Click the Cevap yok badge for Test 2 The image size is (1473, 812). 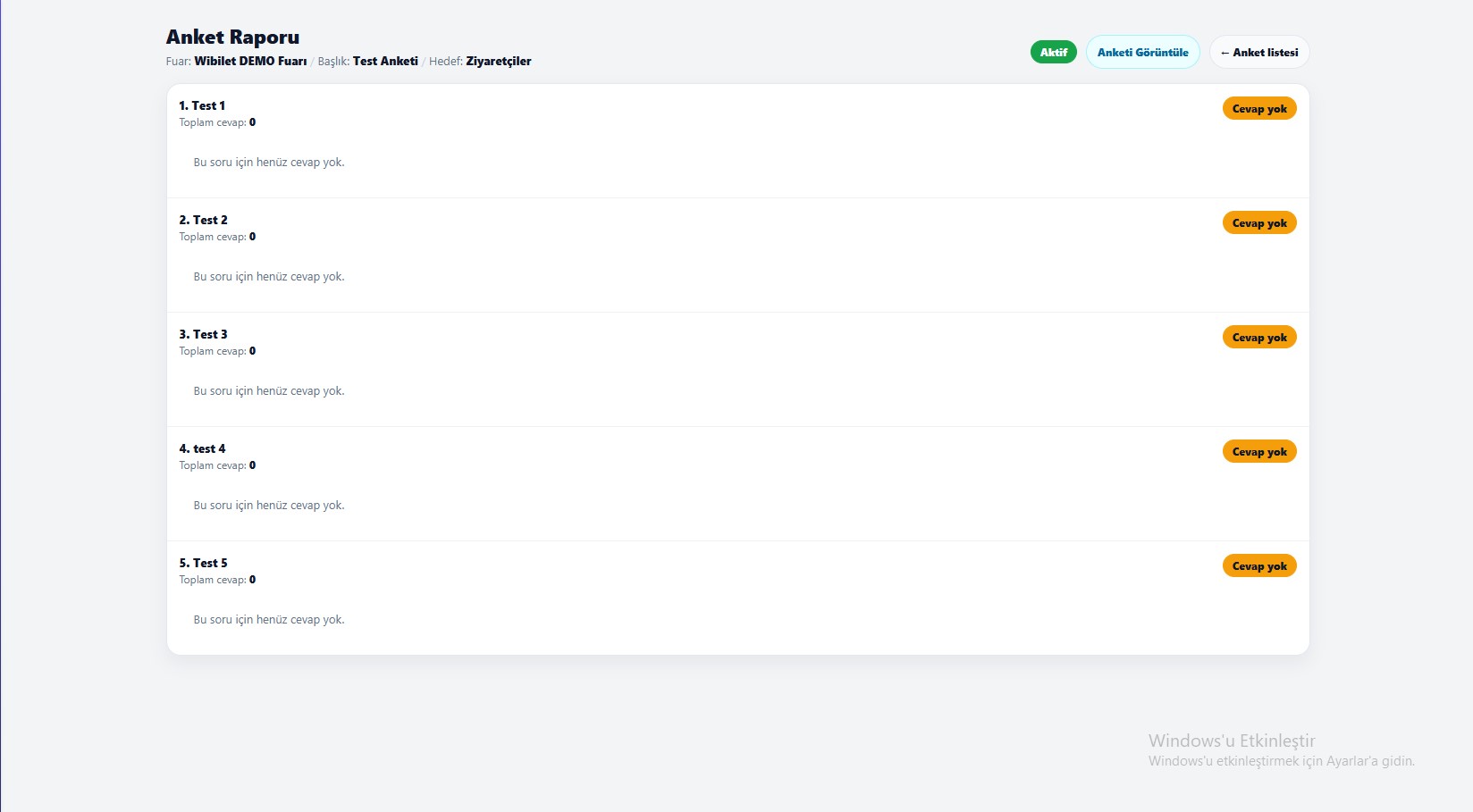pyautogui.click(x=1258, y=223)
